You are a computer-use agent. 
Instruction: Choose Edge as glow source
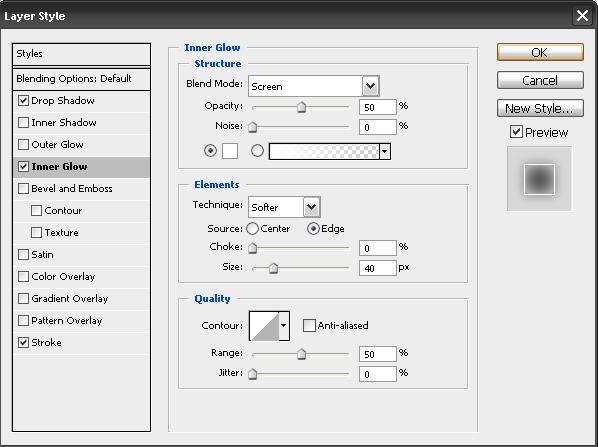click(313, 228)
